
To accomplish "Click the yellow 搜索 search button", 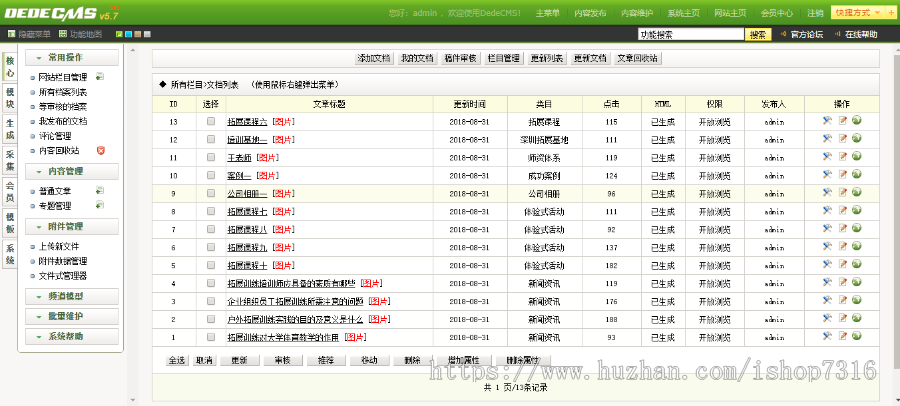I will click(758, 34).
